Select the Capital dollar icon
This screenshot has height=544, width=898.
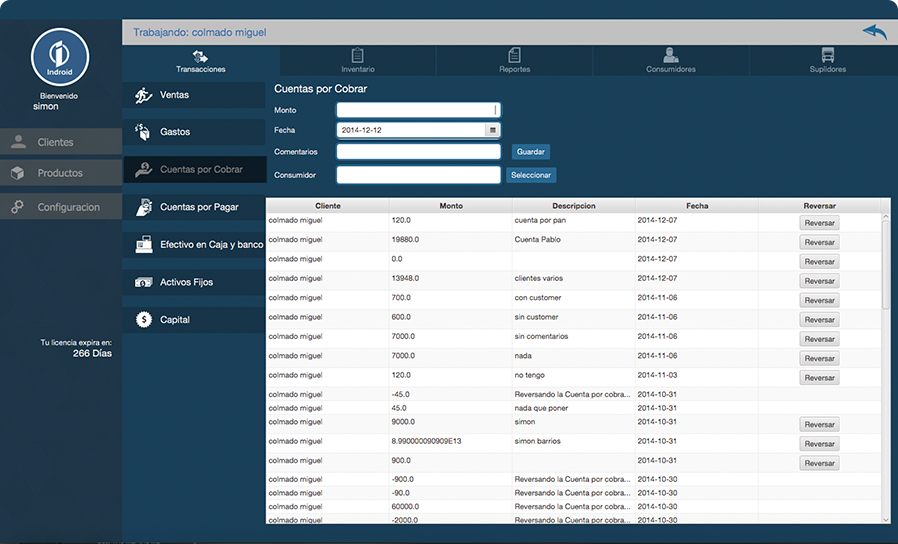[x=143, y=320]
